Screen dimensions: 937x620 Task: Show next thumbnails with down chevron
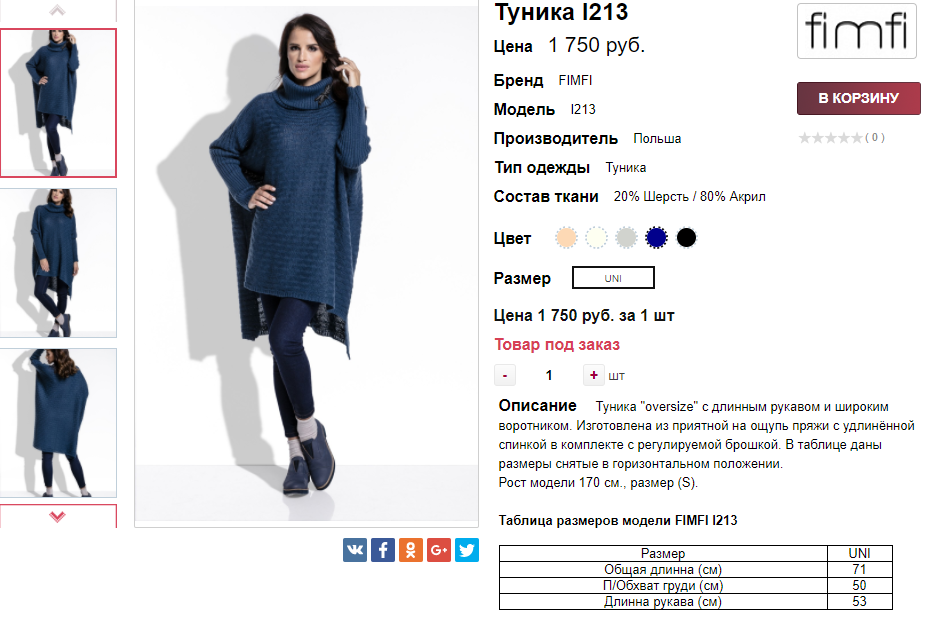[58, 516]
